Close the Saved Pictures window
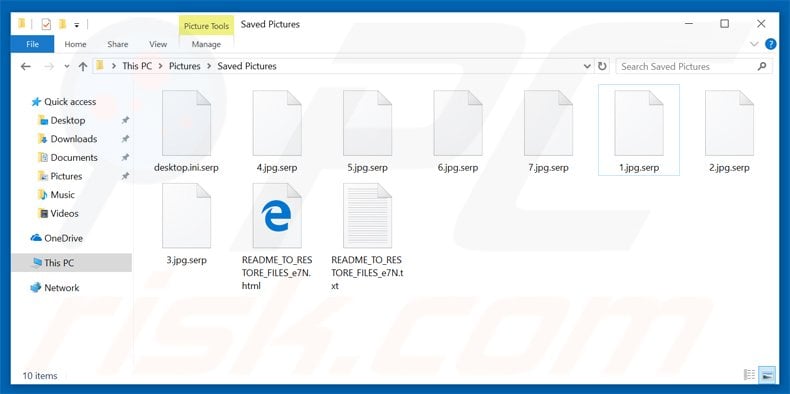 761,24
